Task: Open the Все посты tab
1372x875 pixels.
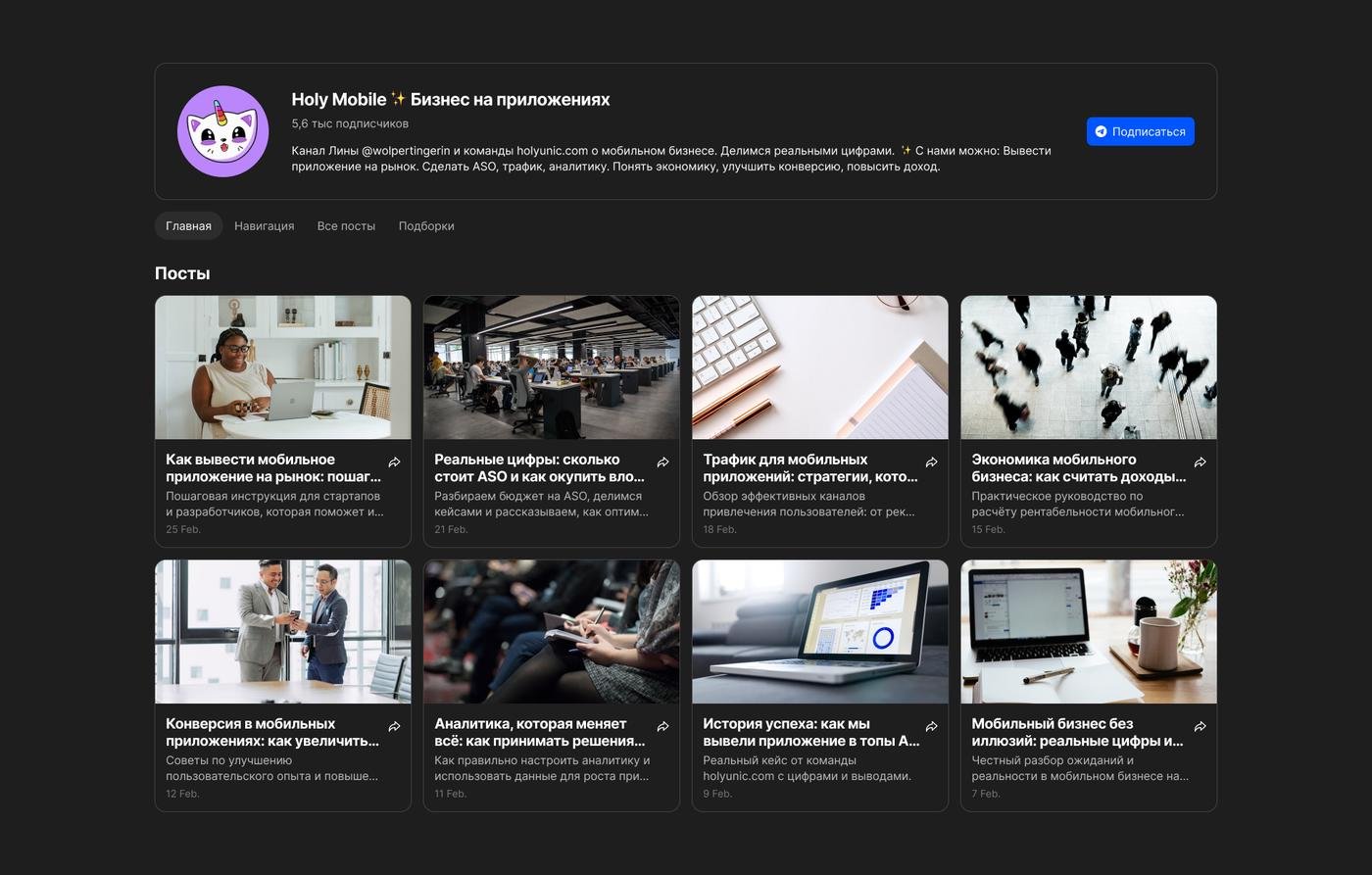Action: (x=346, y=225)
